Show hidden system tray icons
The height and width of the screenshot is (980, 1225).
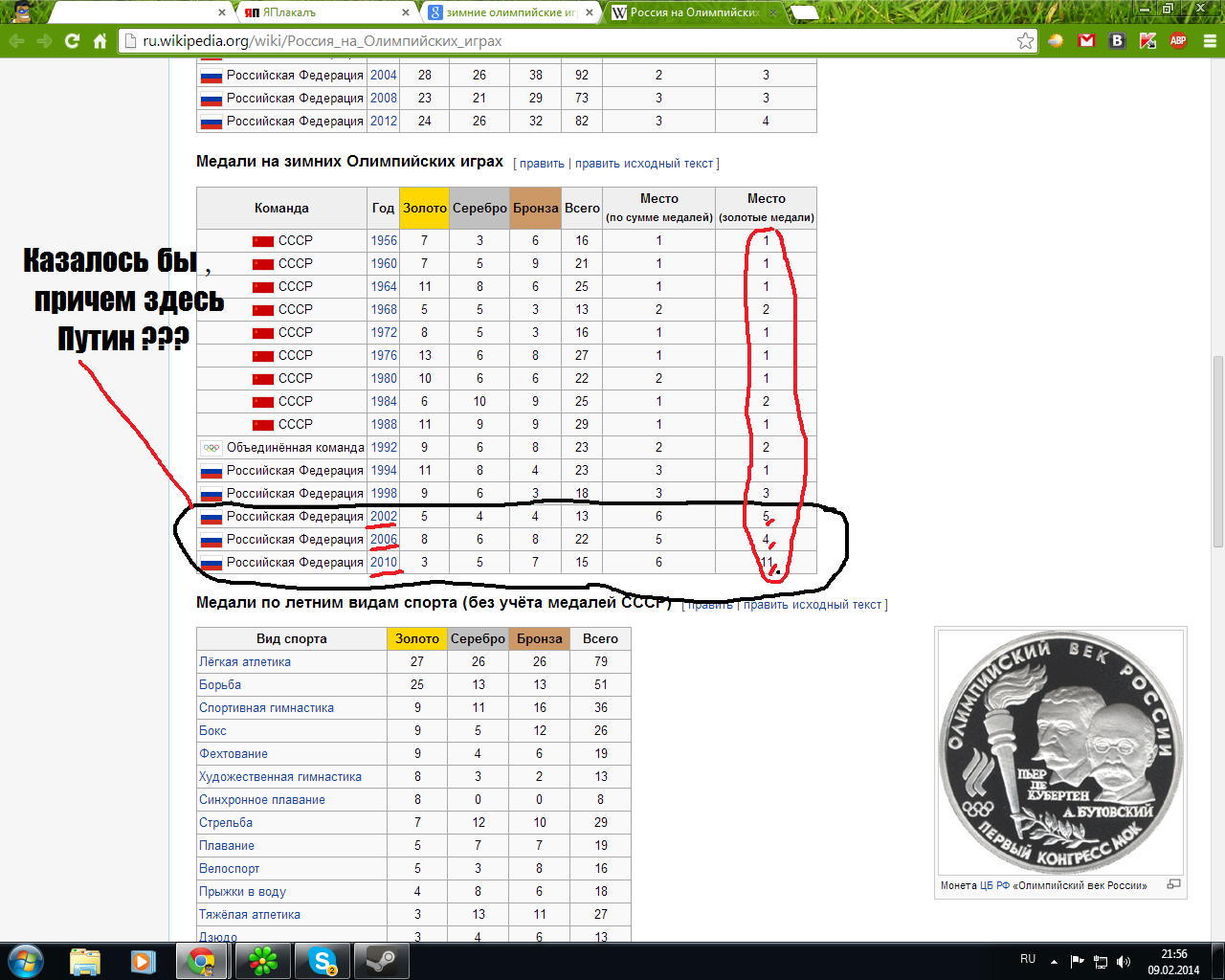[1054, 961]
